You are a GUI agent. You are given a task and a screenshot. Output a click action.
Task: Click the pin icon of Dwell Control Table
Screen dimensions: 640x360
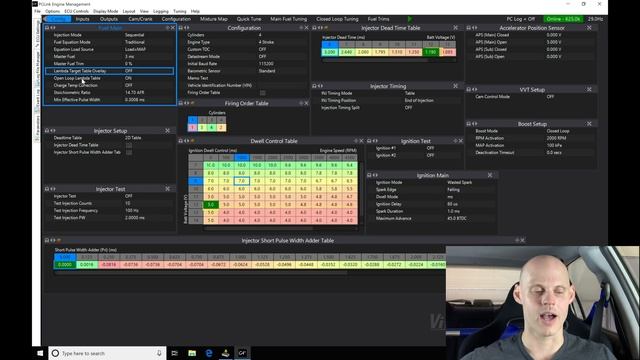point(181,141)
